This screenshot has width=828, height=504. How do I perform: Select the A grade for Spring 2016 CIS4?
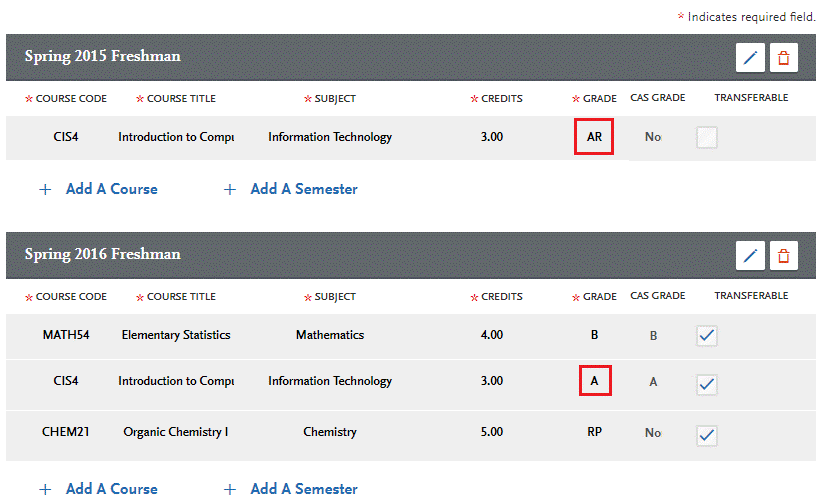point(594,381)
